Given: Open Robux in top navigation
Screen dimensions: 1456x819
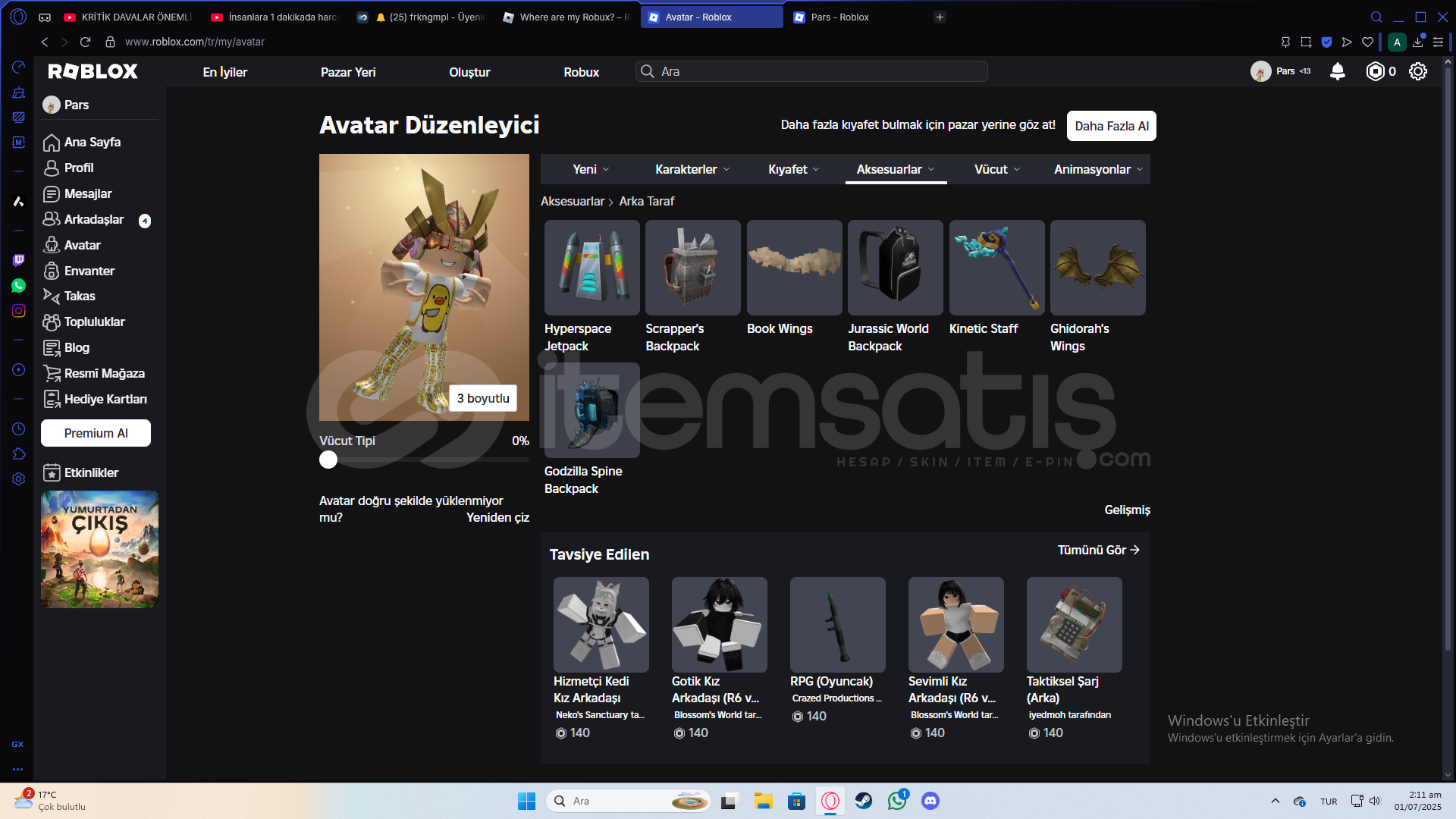Looking at the screenshot, I should [x=582, y=72].
